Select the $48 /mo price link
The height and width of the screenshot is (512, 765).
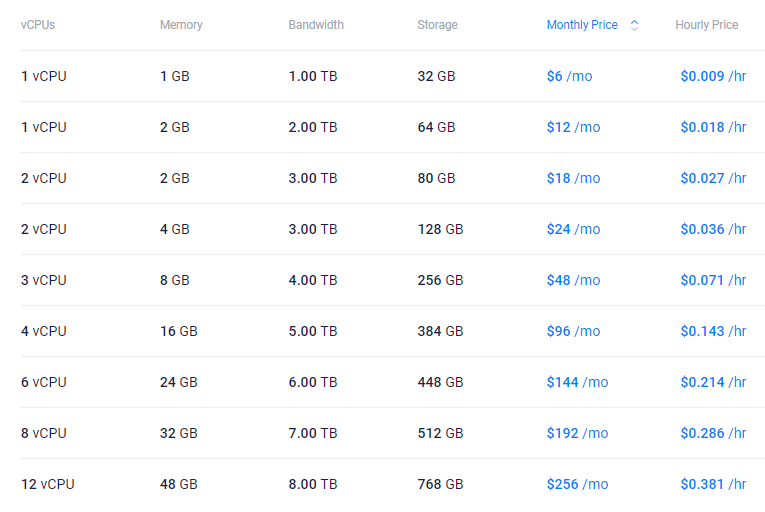tap(573, 280)
